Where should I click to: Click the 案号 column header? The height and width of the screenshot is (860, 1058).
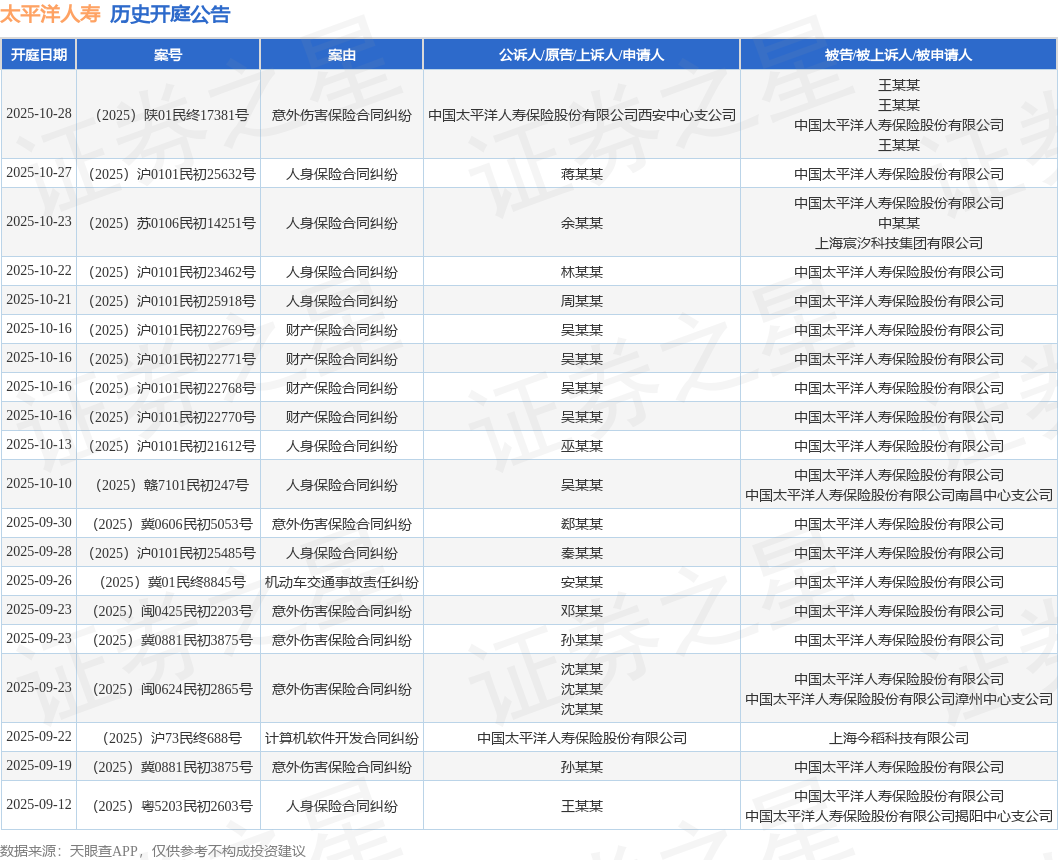(168, 55)
